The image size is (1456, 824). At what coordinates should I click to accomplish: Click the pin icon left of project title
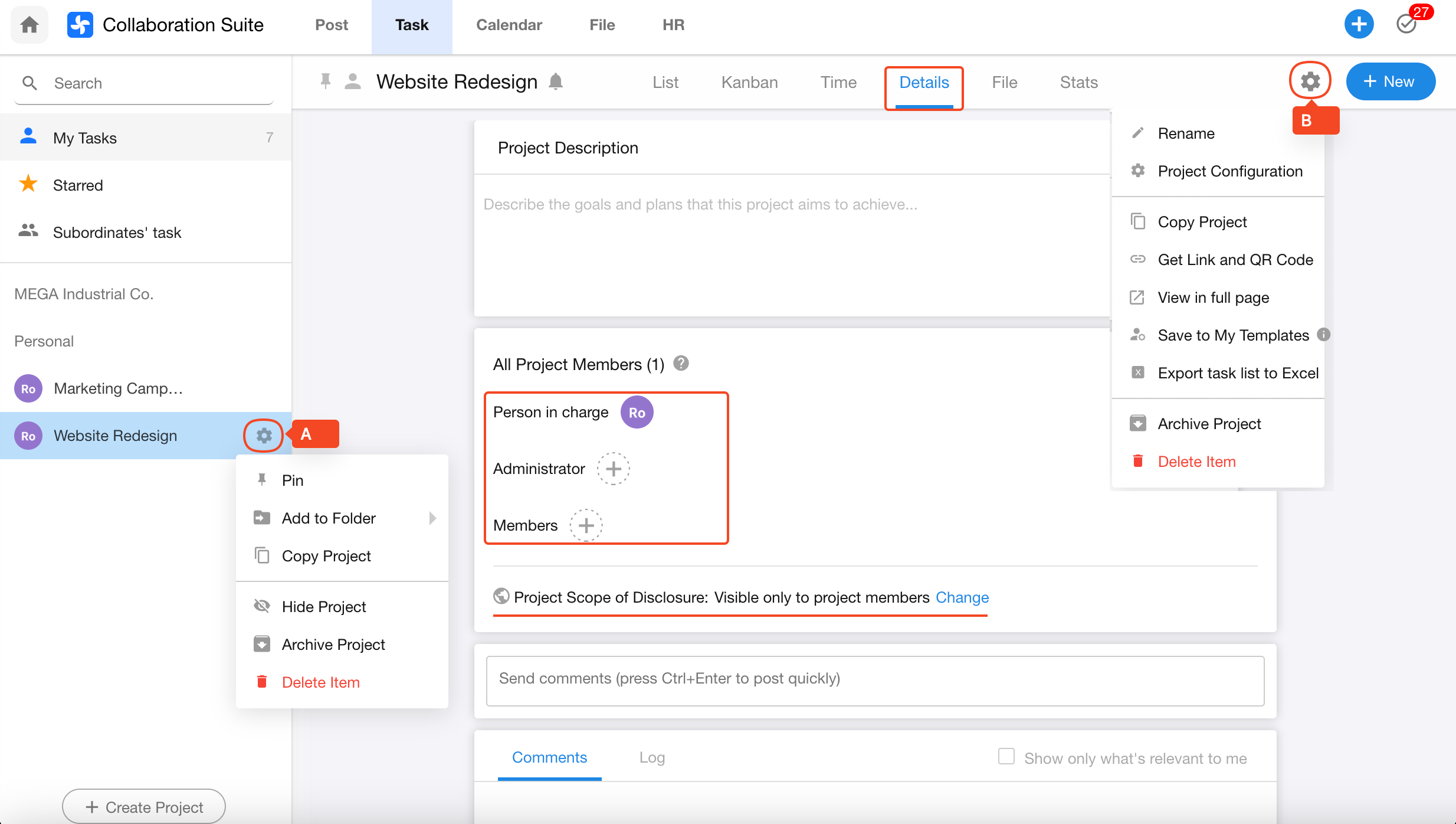(325, 81)
